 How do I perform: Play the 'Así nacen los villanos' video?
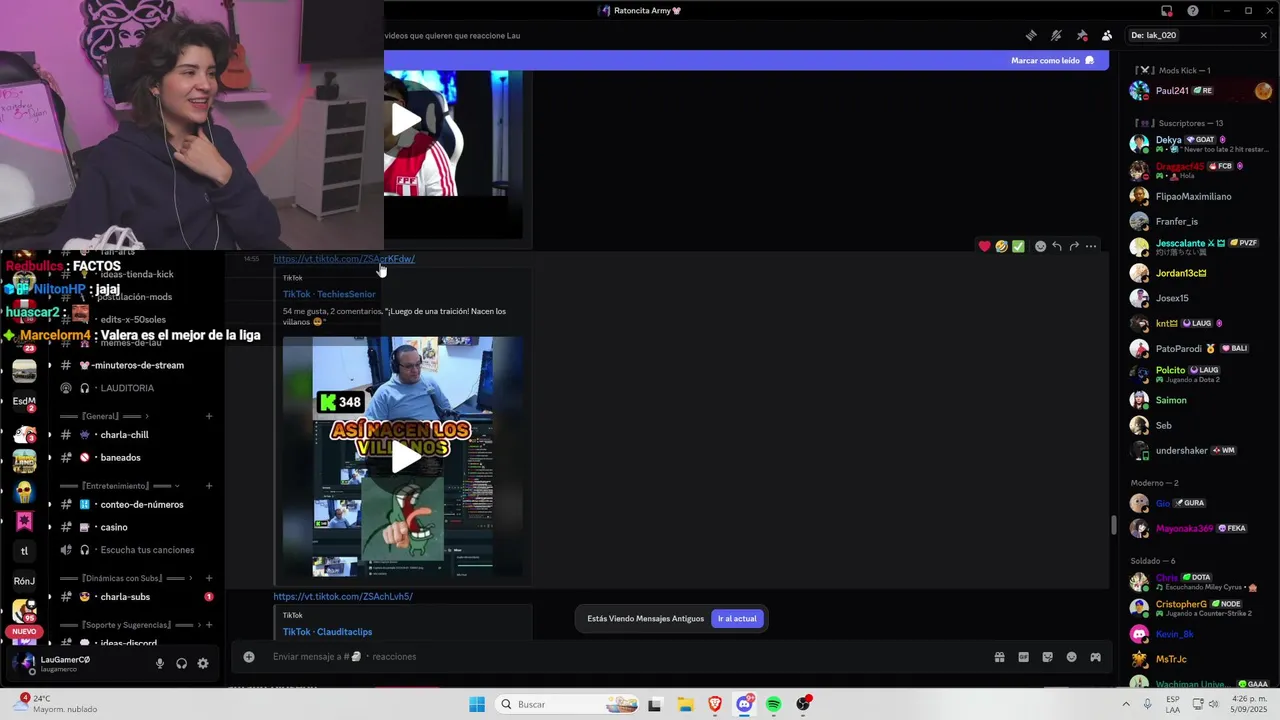(405, 457)
